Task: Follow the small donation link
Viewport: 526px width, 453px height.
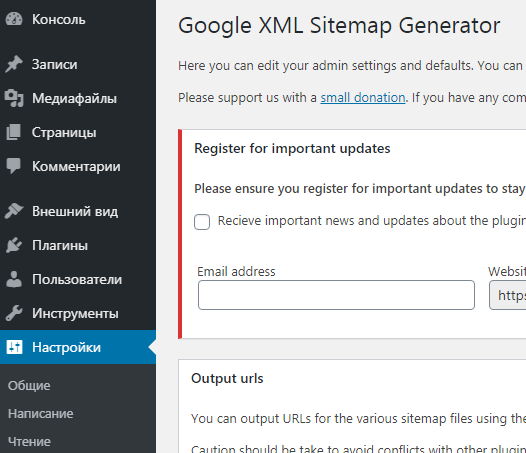Action: (x=363, y=98)
